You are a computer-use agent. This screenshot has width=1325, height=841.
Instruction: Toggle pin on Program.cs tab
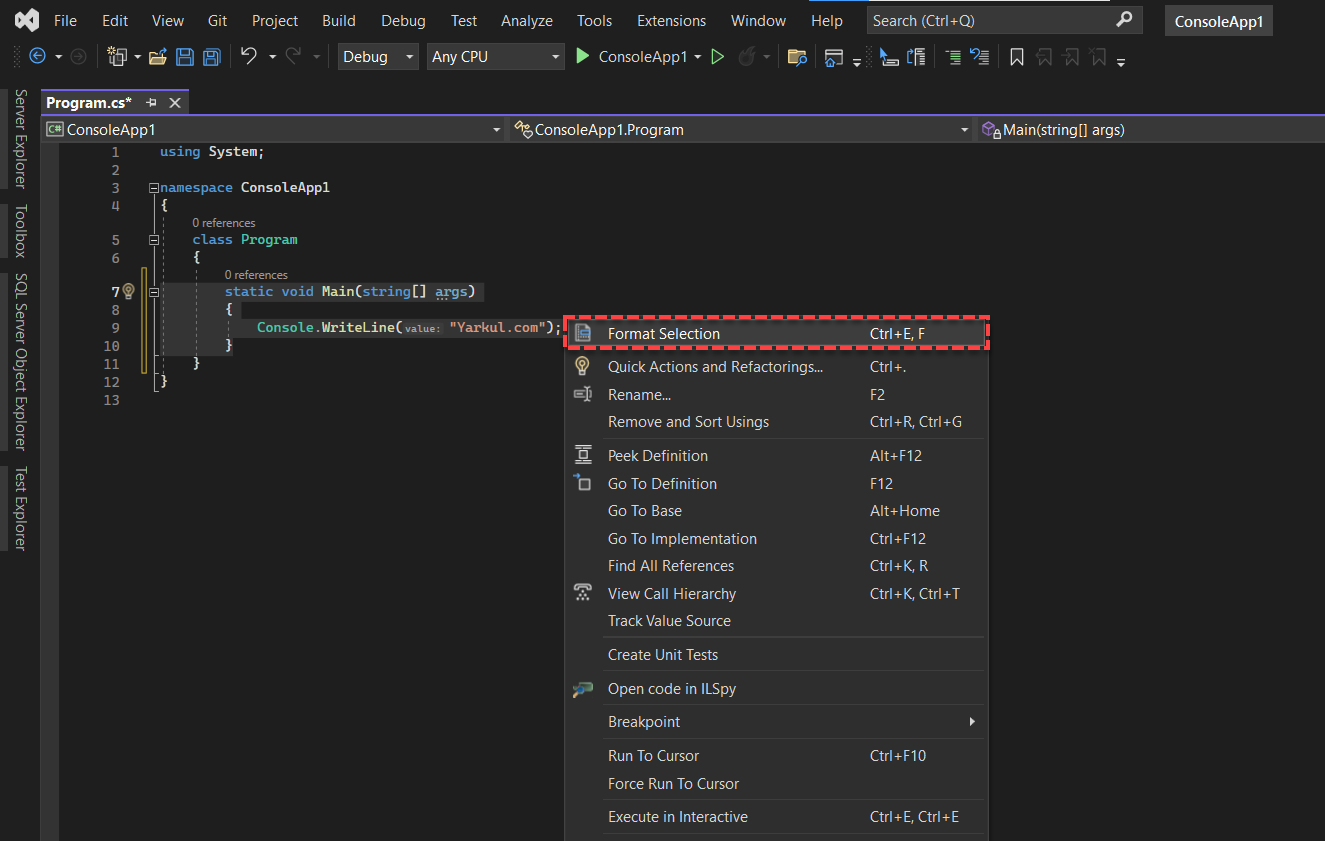(152, 103)
